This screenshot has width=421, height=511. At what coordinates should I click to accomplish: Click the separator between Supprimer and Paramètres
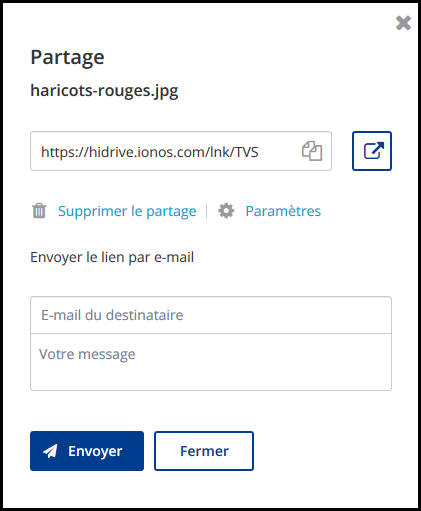pyautogui.click(x=207, y=211)
